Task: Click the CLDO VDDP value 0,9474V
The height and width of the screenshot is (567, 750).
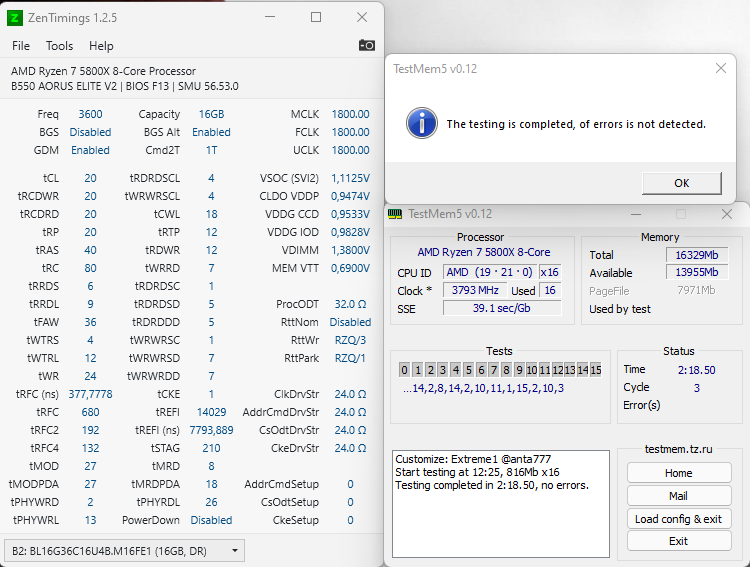Action: click(x=351, y=196)
